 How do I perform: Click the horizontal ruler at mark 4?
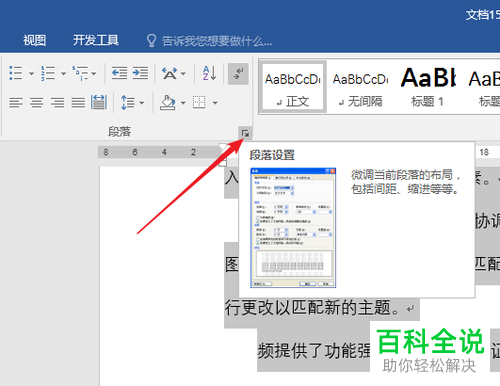164,152
